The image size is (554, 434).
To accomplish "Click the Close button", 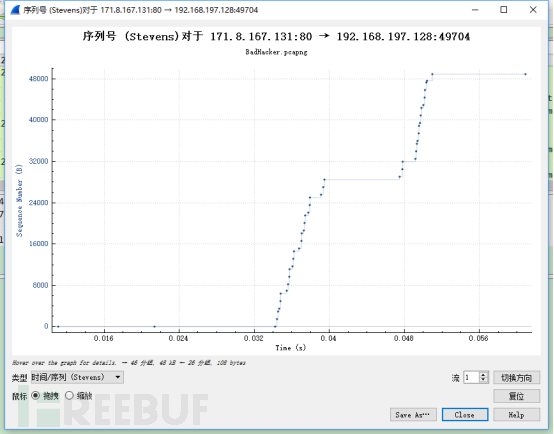I will [465, 415].
